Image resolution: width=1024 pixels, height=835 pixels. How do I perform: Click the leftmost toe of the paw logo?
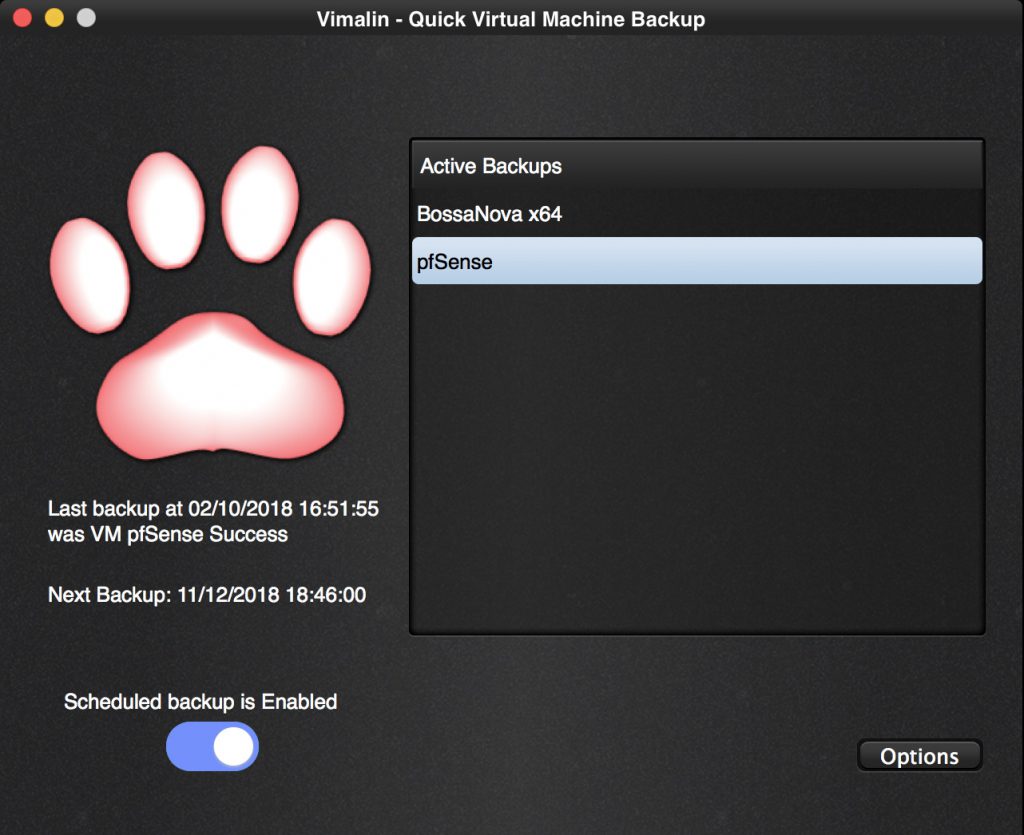click(x=89, y=275)
